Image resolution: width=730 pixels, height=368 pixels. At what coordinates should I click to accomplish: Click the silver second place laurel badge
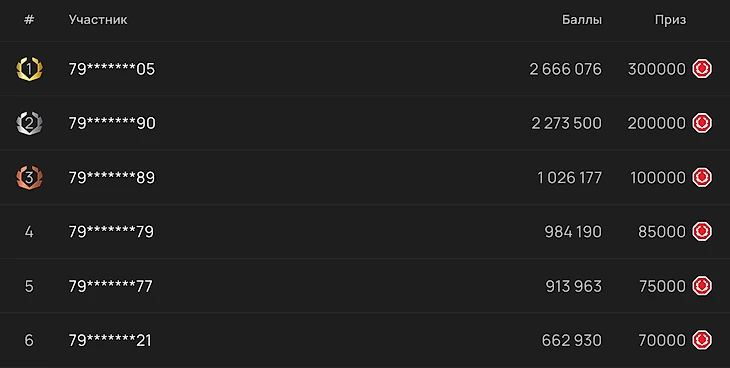[29, 123]
